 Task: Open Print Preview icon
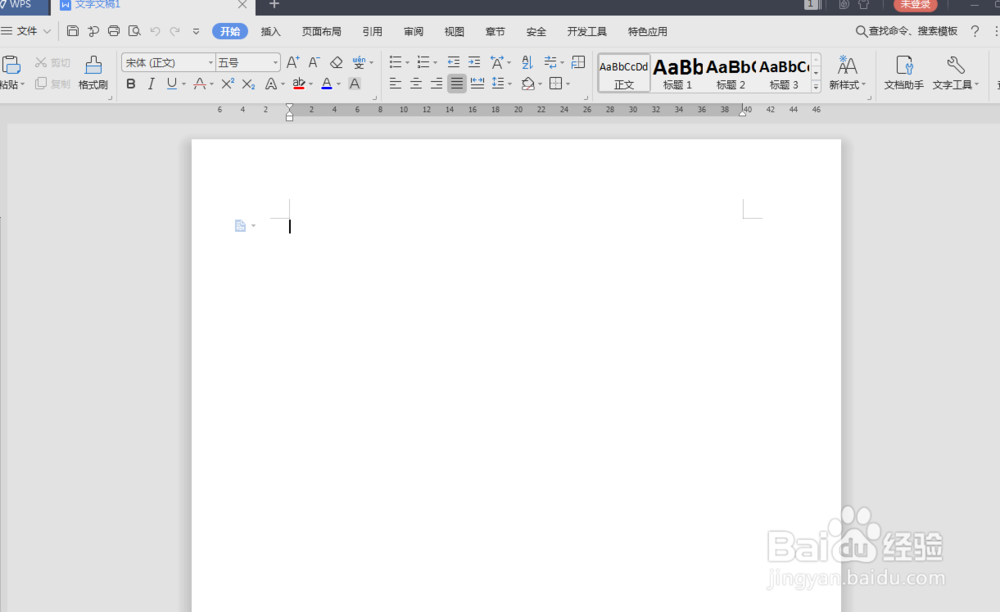[x=134, y=31]
